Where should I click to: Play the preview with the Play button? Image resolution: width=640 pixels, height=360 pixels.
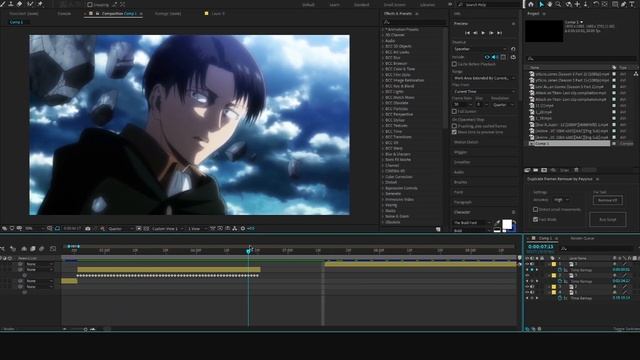point(483,33)
